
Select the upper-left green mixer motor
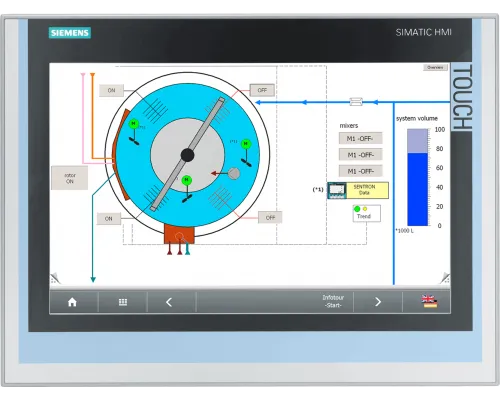134,124
